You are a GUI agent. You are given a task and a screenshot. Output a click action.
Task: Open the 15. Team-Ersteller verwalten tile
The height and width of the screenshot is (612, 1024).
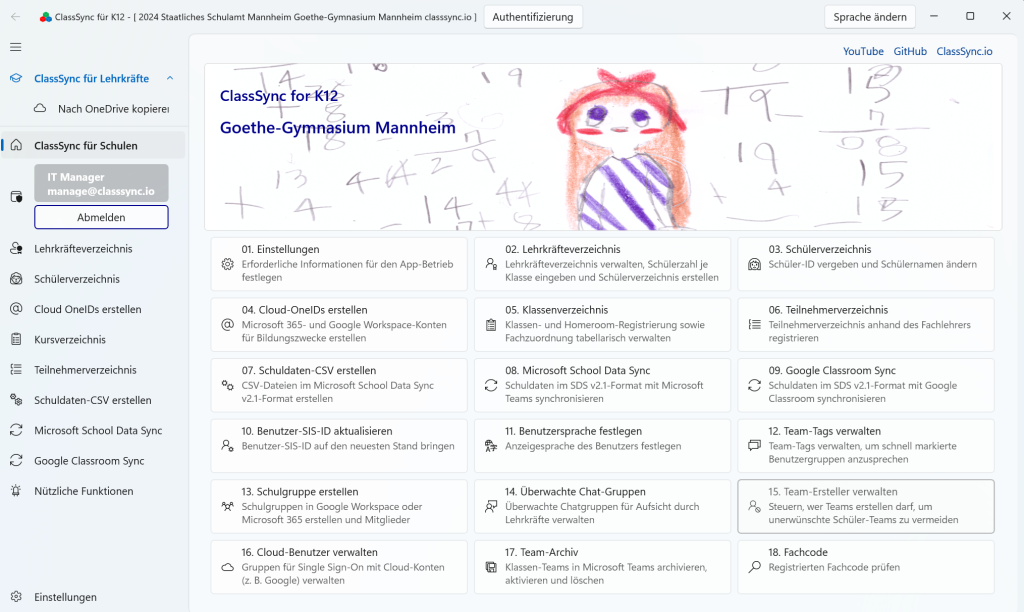(865, 507)
